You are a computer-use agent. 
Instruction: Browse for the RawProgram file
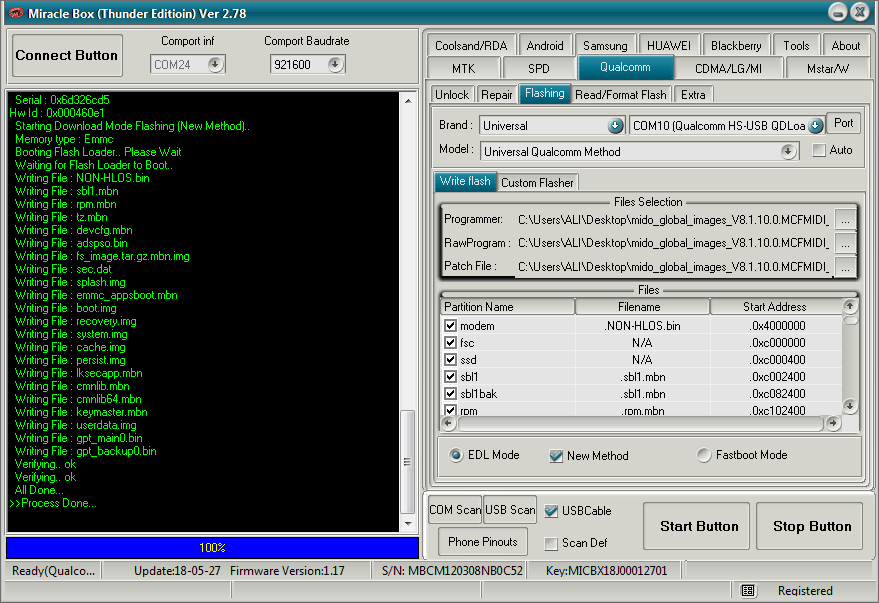pyautogui.click(x=845, y=243)
